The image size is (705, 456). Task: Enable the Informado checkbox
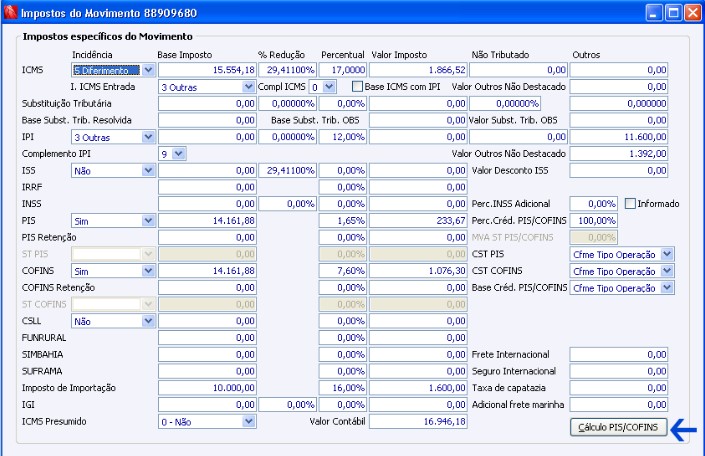(630, 204)
